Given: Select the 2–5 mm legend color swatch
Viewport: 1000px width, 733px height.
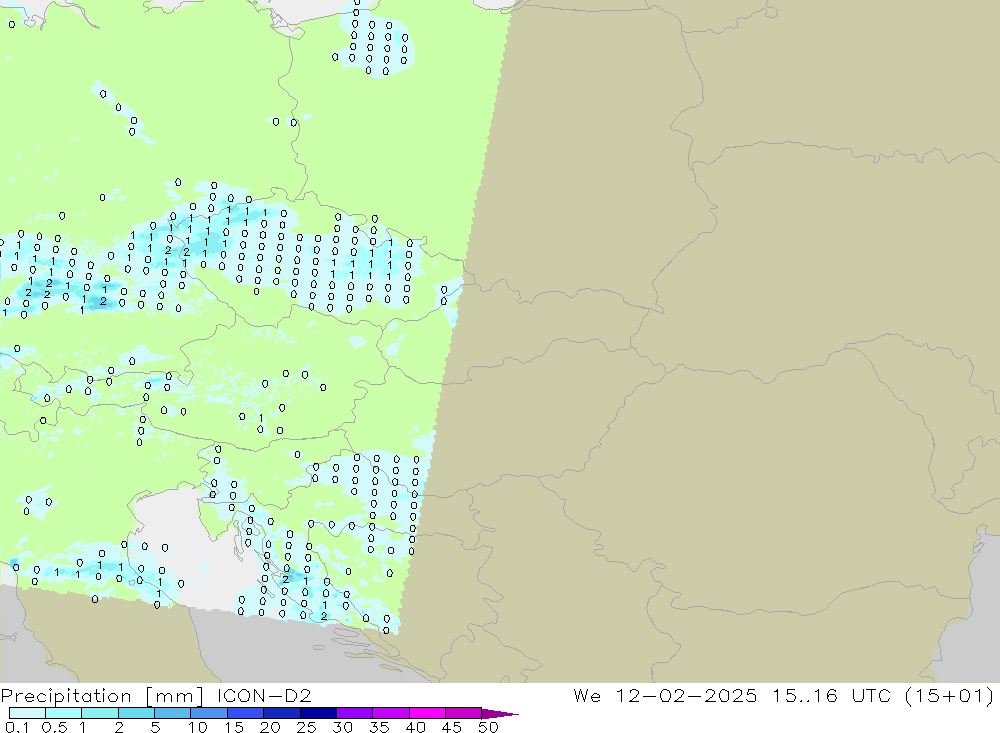Looking at the screenshot, I should tap(136, 713).
